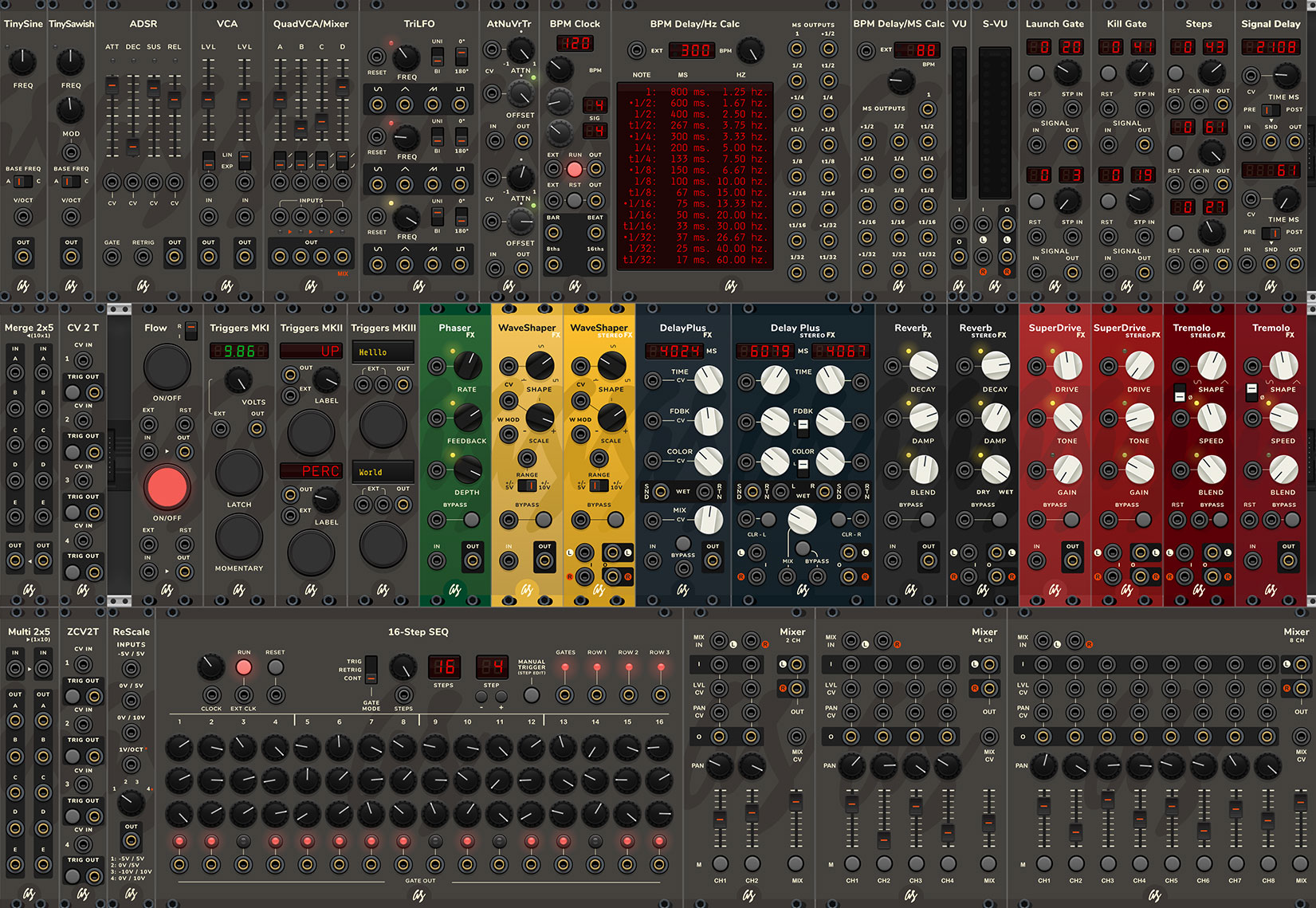1316x908 pixels.
Task: Click the BPM Clock 120 tempo display
Action: [x=574, y=43]
